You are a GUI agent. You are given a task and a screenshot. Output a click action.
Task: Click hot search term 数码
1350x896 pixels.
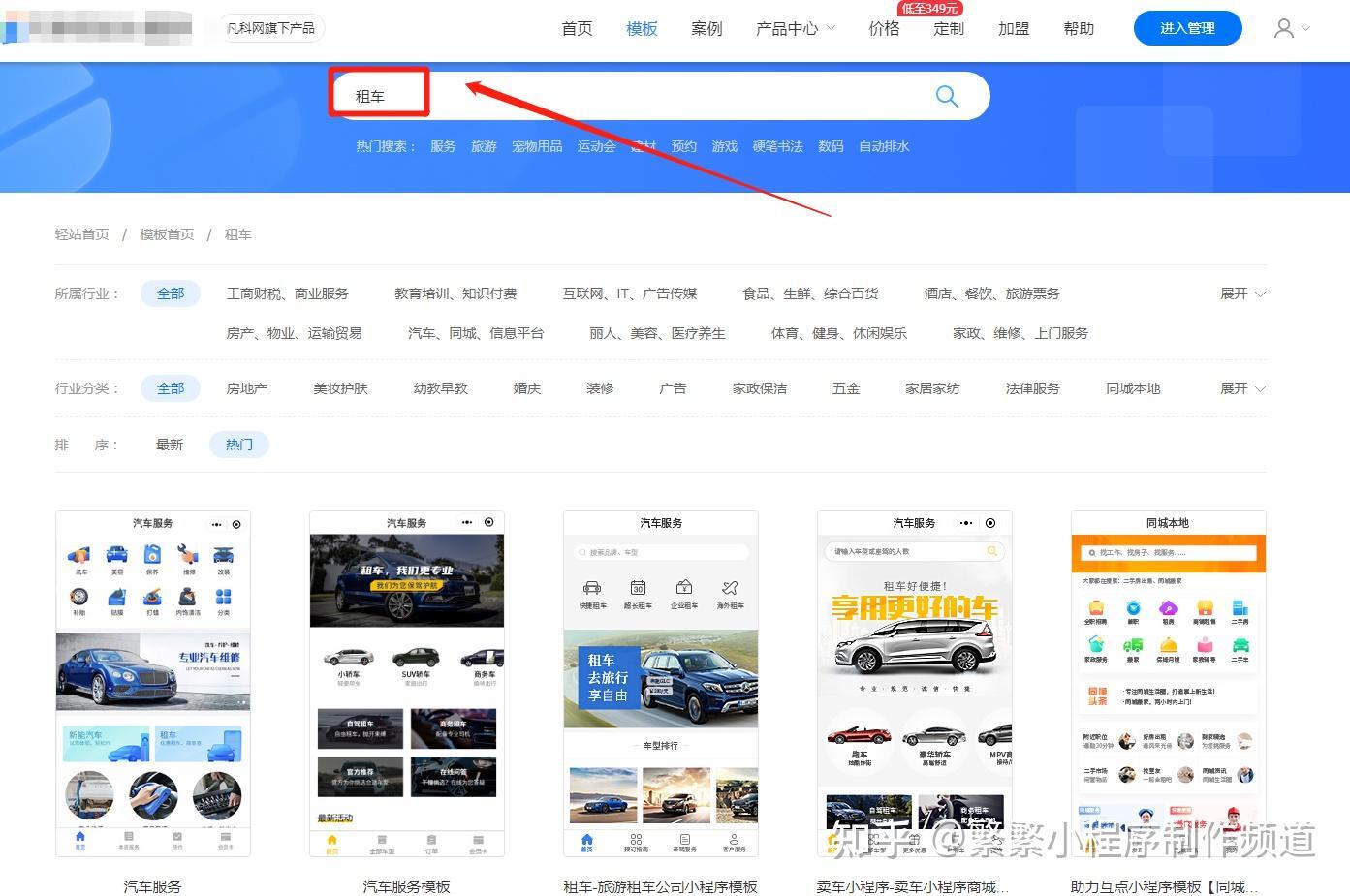pyautogui.click(x=831, y=146)
